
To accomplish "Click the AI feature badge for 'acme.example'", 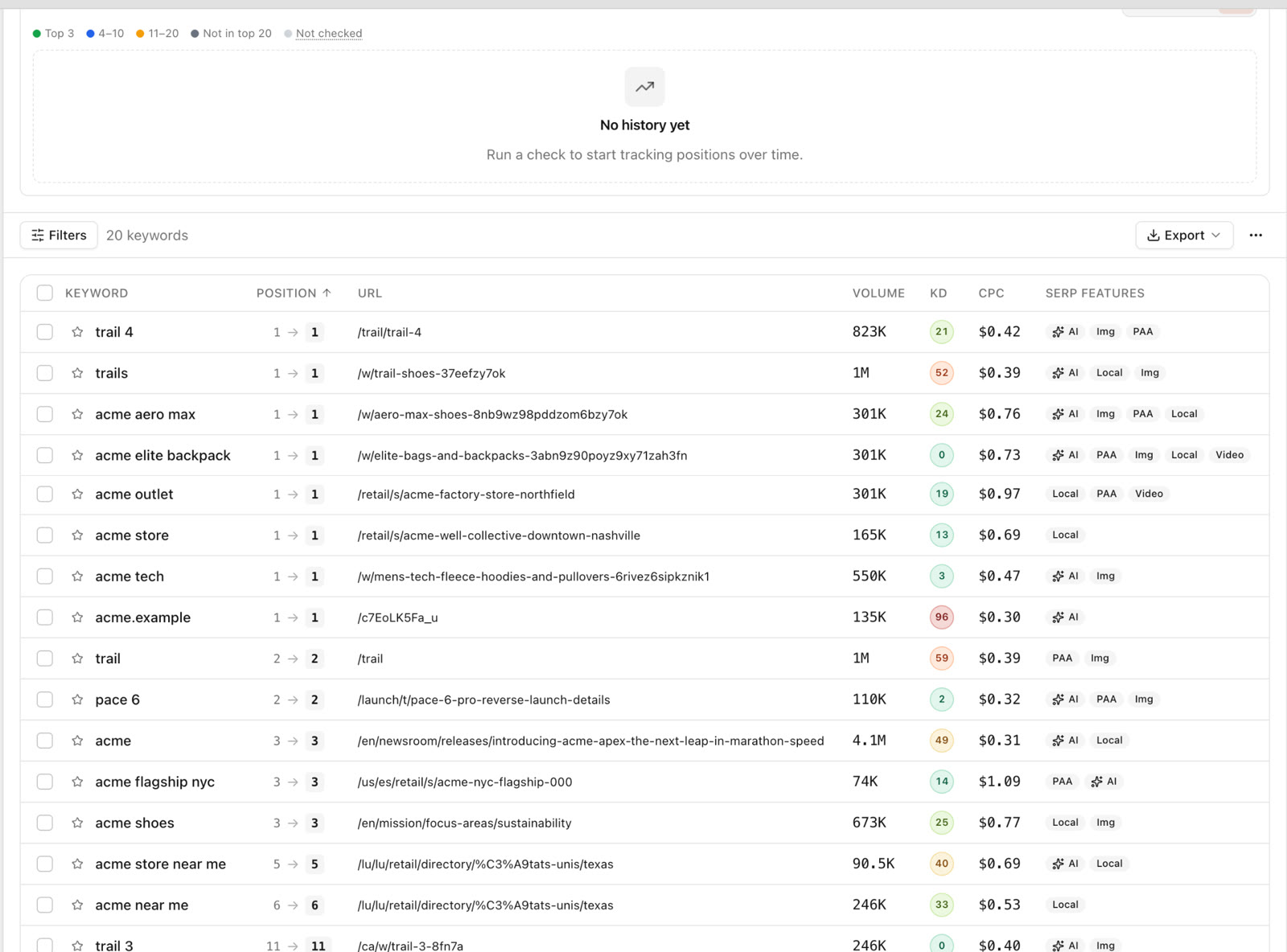I will (x=1066, y=618).
